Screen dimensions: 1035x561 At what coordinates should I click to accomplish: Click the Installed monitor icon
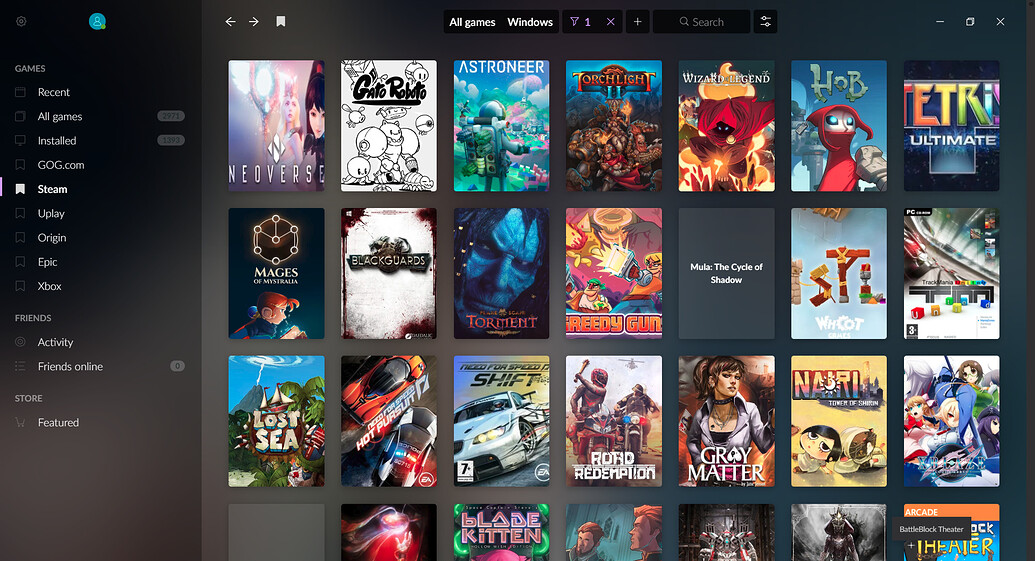(x=20, y=141)
